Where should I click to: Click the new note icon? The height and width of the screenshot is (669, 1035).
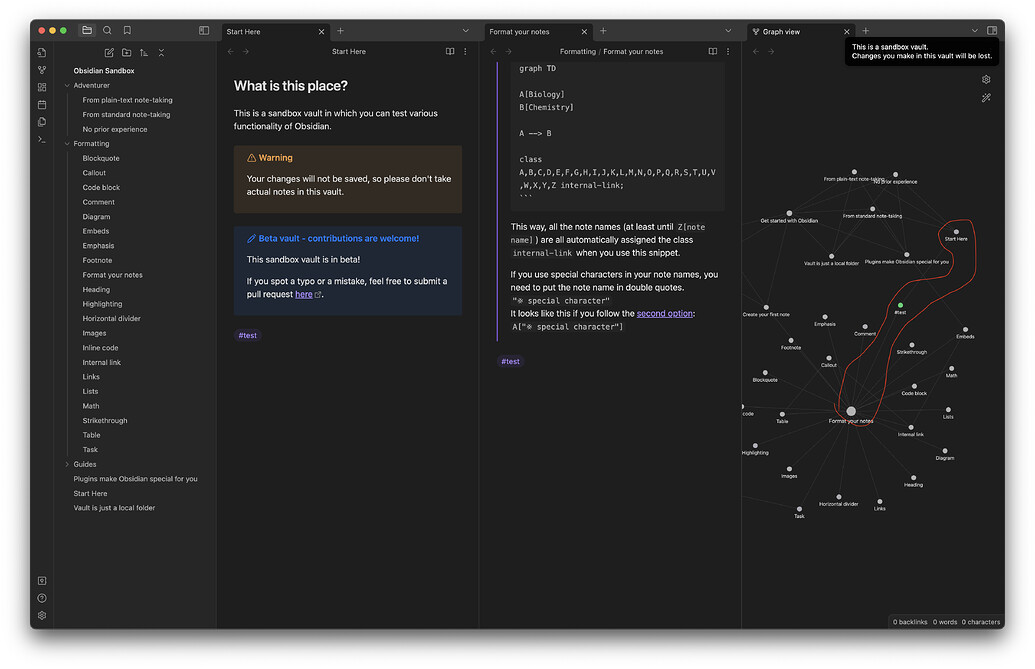tap(109, 52)
